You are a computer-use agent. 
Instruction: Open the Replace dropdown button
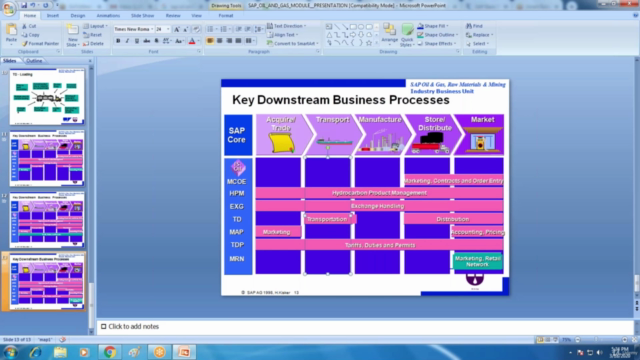pos(480,35)
